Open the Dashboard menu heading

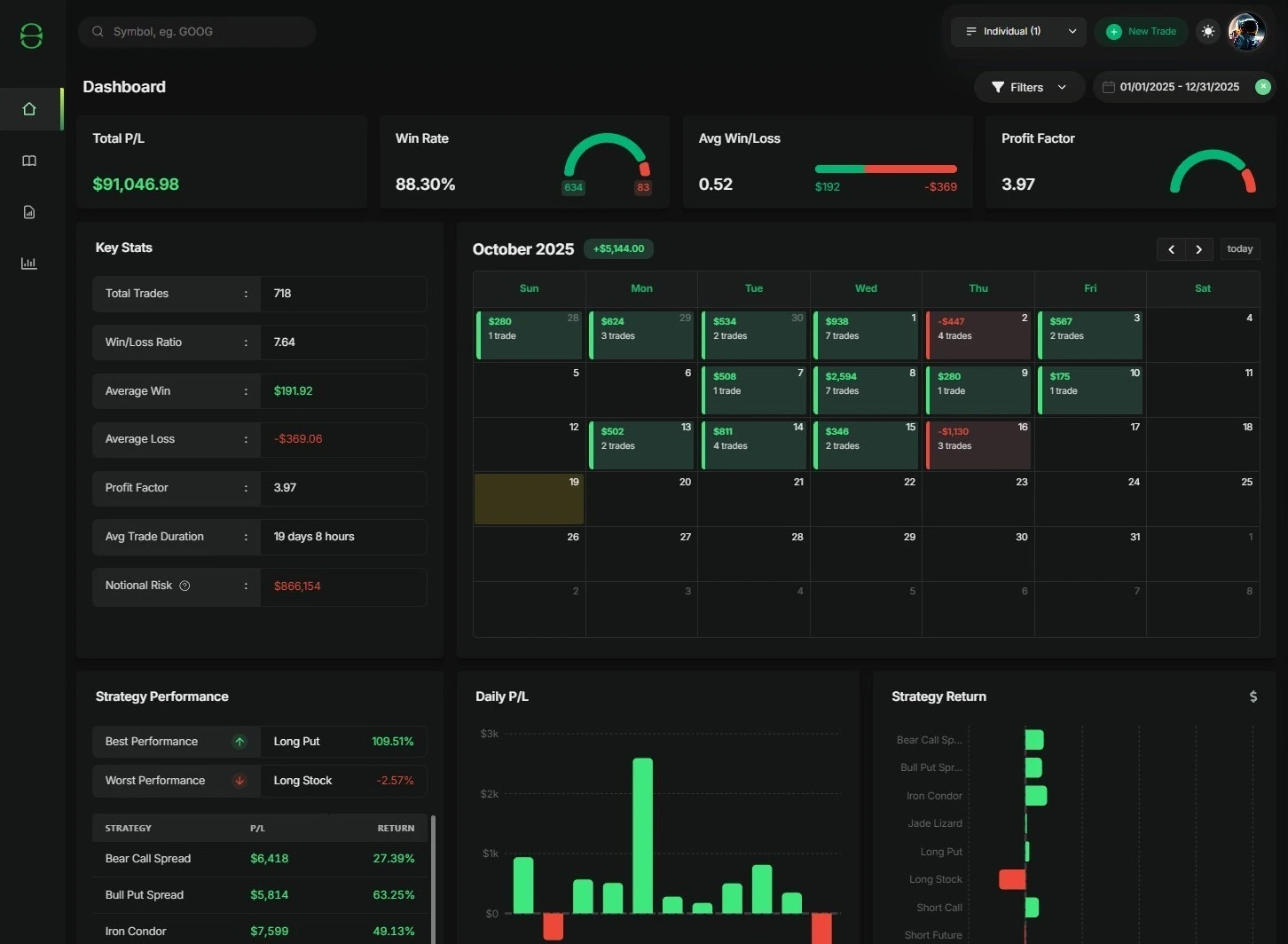click(x=124, y=86)
